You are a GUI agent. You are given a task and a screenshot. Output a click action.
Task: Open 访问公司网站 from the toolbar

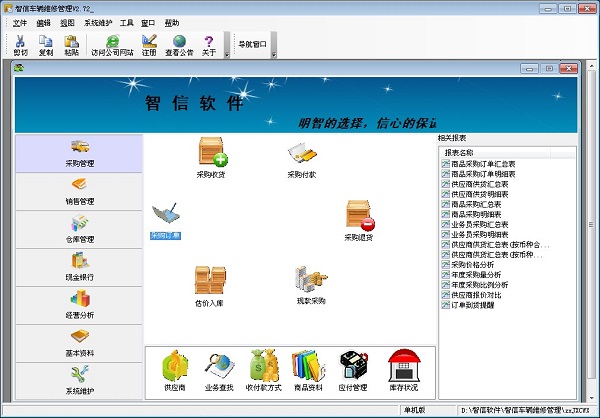[x=112, y=45]
